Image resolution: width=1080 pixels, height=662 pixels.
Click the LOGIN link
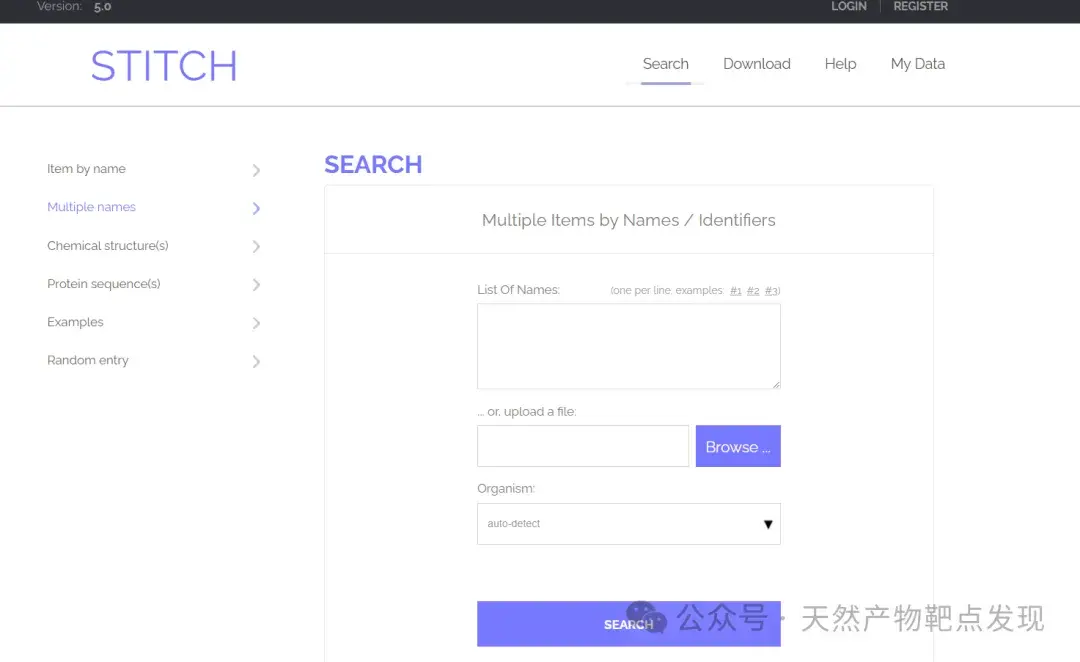click(x=849, y=6)
